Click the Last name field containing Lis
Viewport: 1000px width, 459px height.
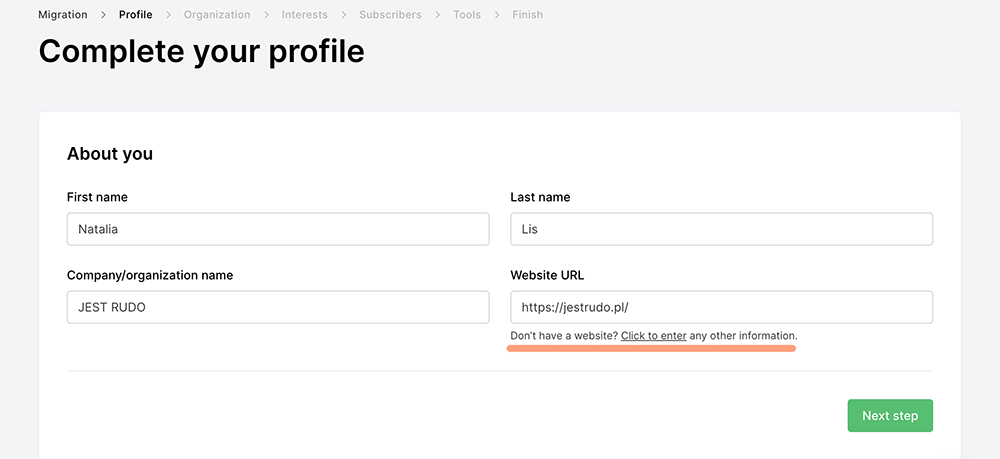721,229
